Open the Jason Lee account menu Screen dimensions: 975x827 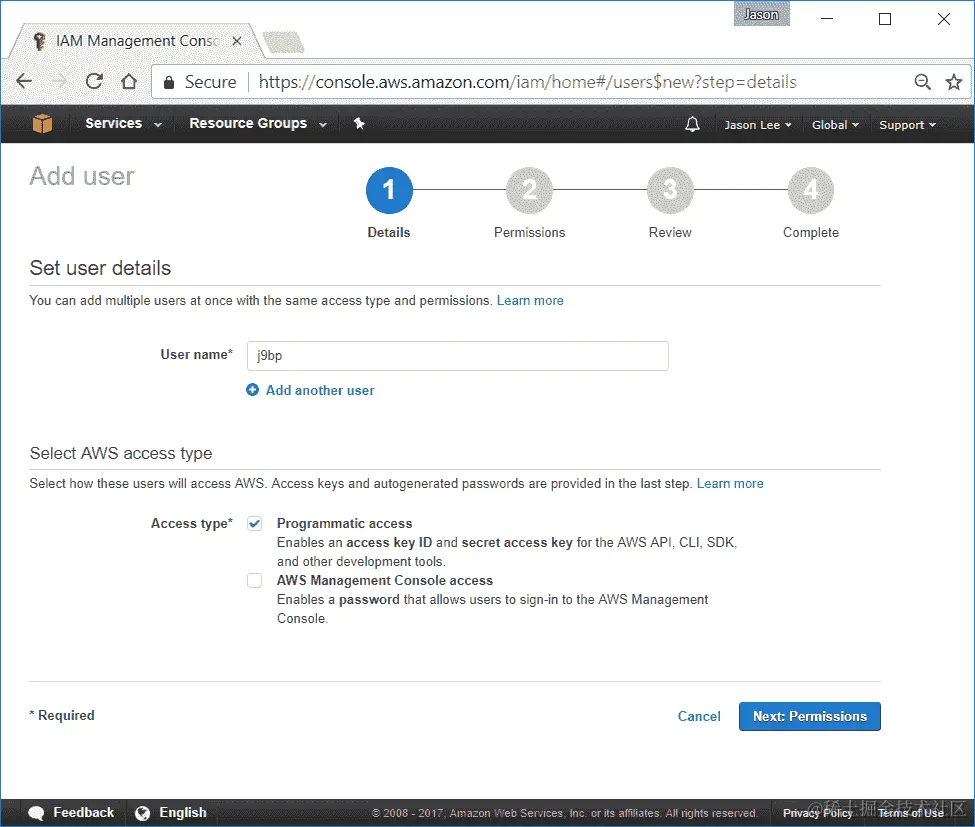click(757, 125)
